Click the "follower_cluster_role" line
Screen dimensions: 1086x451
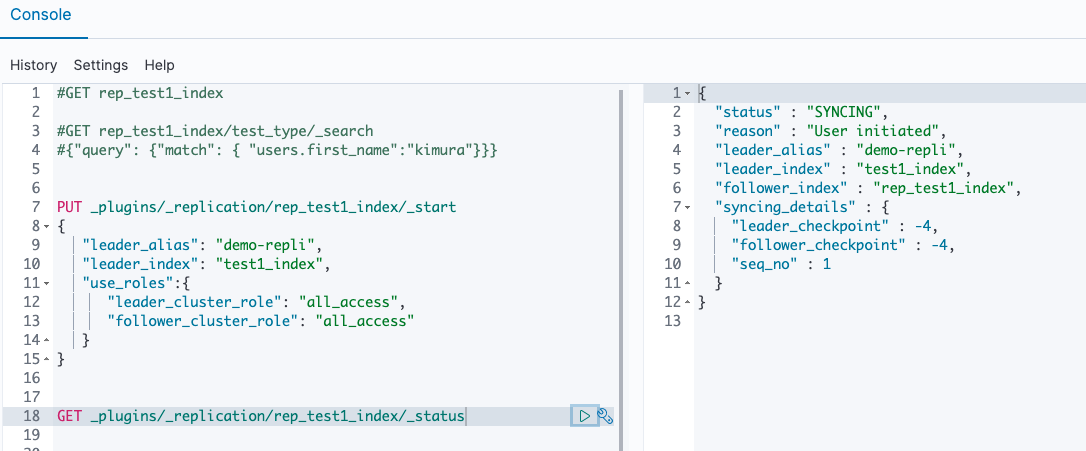coord(260,321)
